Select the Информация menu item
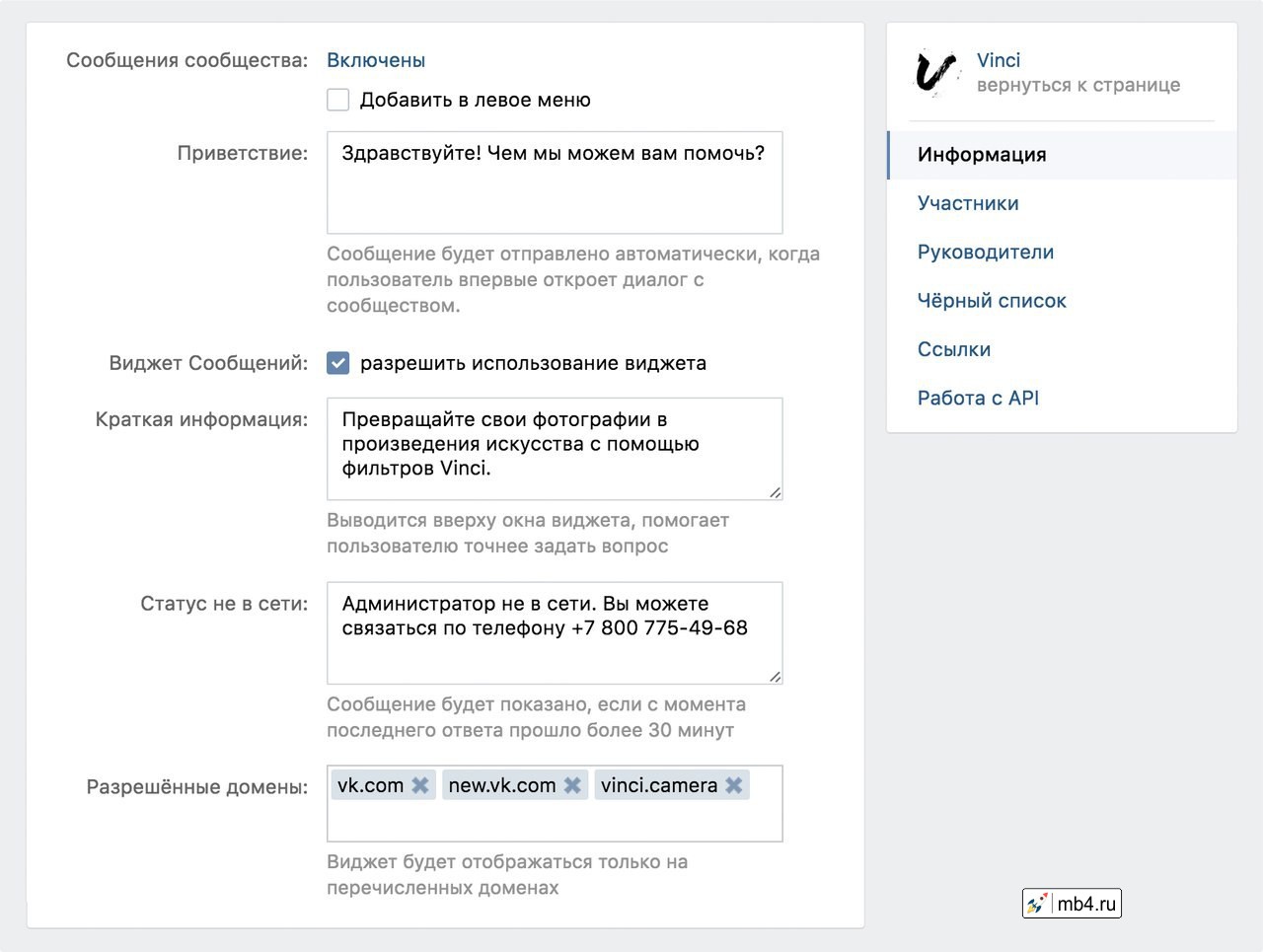This screenshot has height=952, width=1263. (x=982, y=155)
